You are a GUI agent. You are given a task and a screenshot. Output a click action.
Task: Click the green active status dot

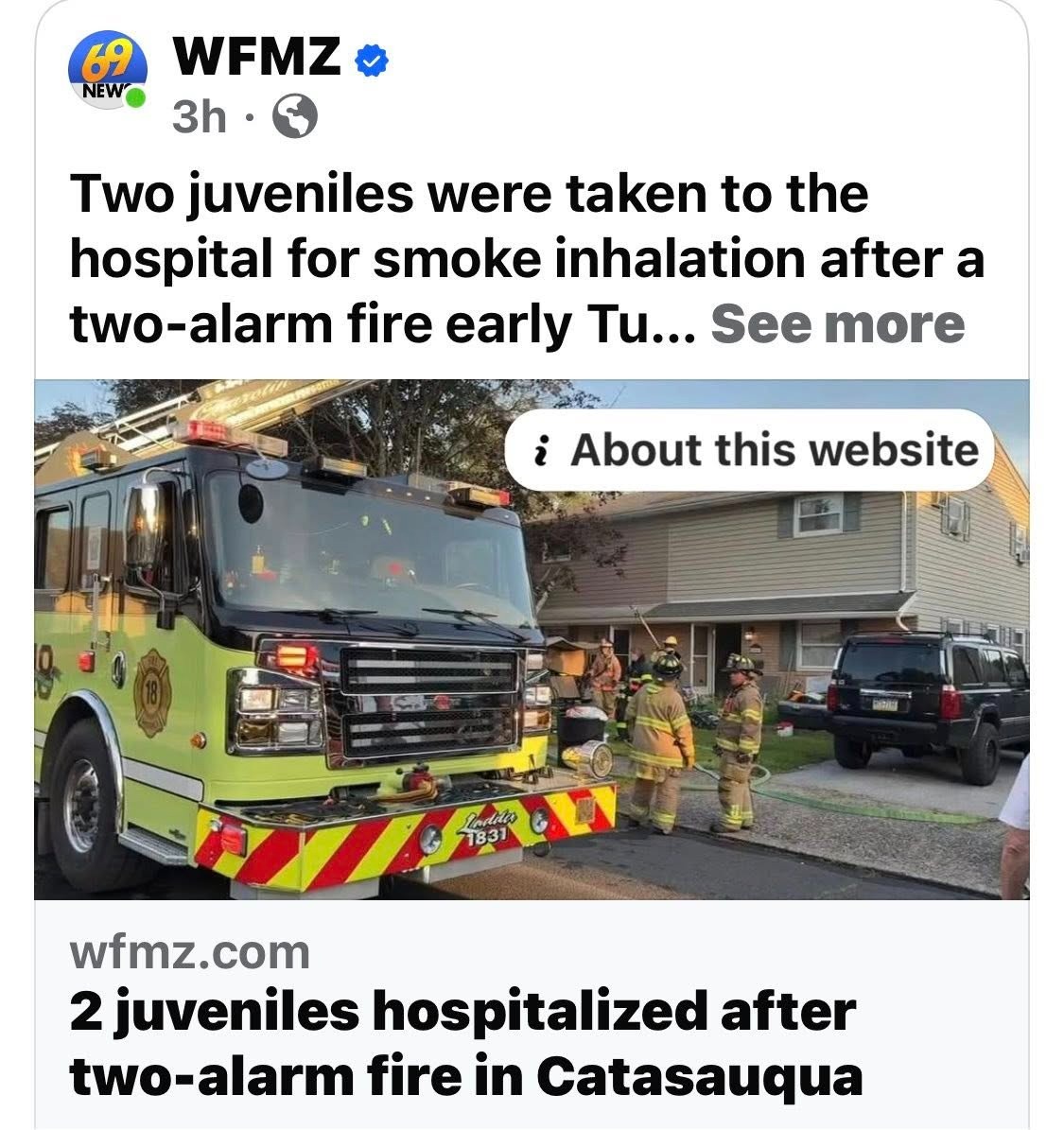[135, 98]
